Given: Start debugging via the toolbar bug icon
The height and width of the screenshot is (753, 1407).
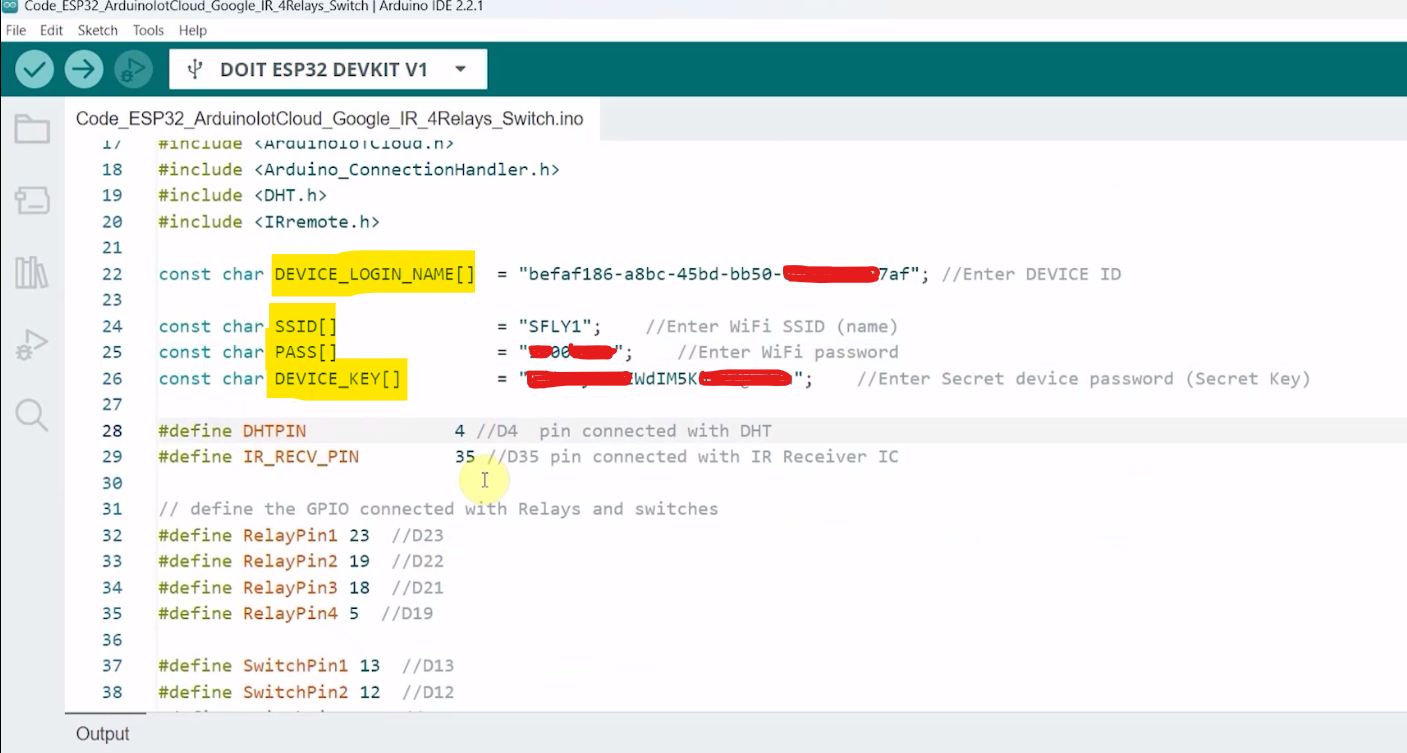Looking at the screenshot, I should click(x=131, y=68).
